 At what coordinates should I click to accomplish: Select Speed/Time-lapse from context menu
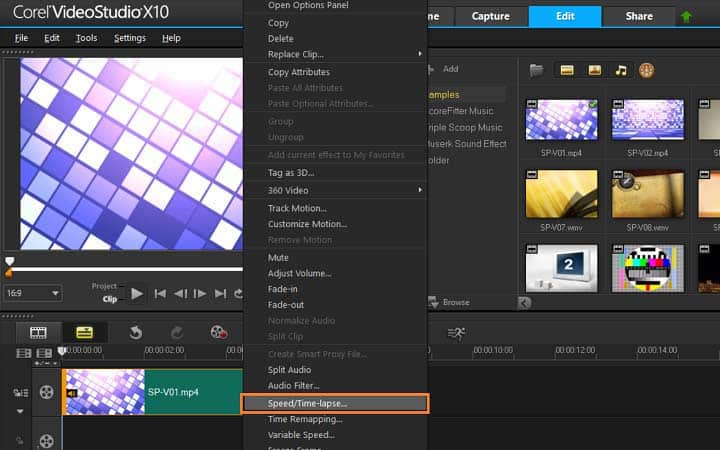pyautogui.click(x=334, y=403)
